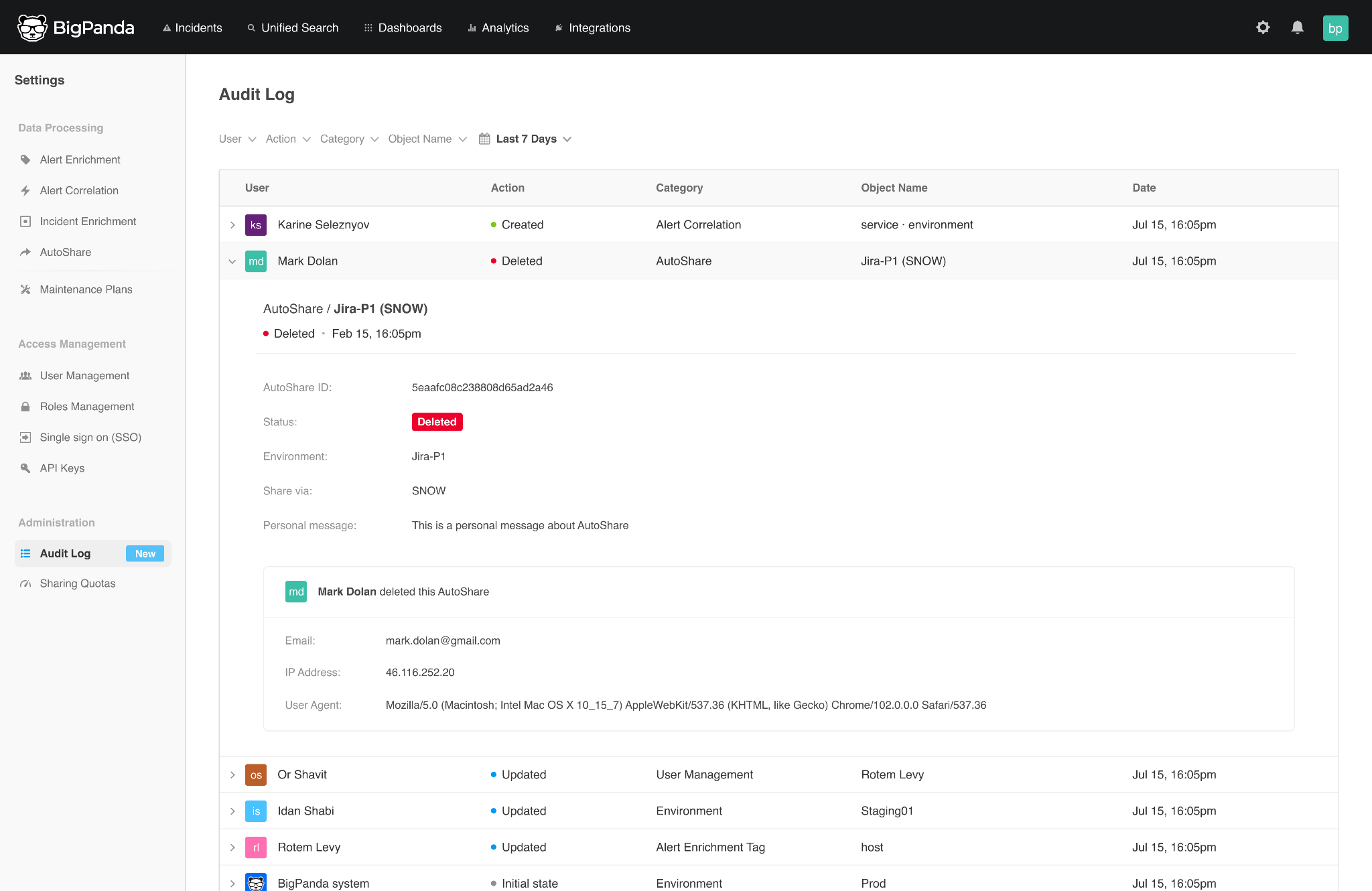Open the settings gear icon
The height and width of the screenshot is (891, 1372).
[x=1263, y=27]
